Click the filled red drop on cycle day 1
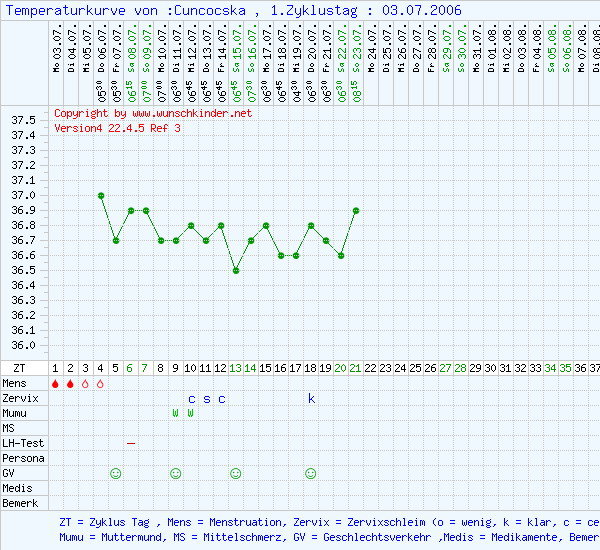 point(56,383)
